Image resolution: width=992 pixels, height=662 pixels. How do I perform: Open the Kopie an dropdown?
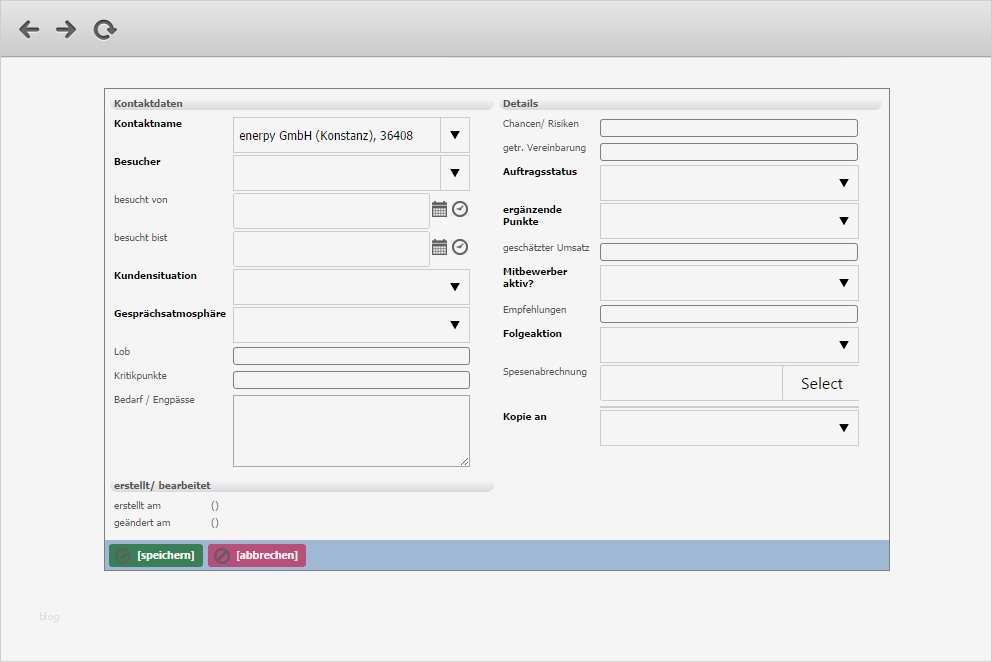tap(729, 428)
